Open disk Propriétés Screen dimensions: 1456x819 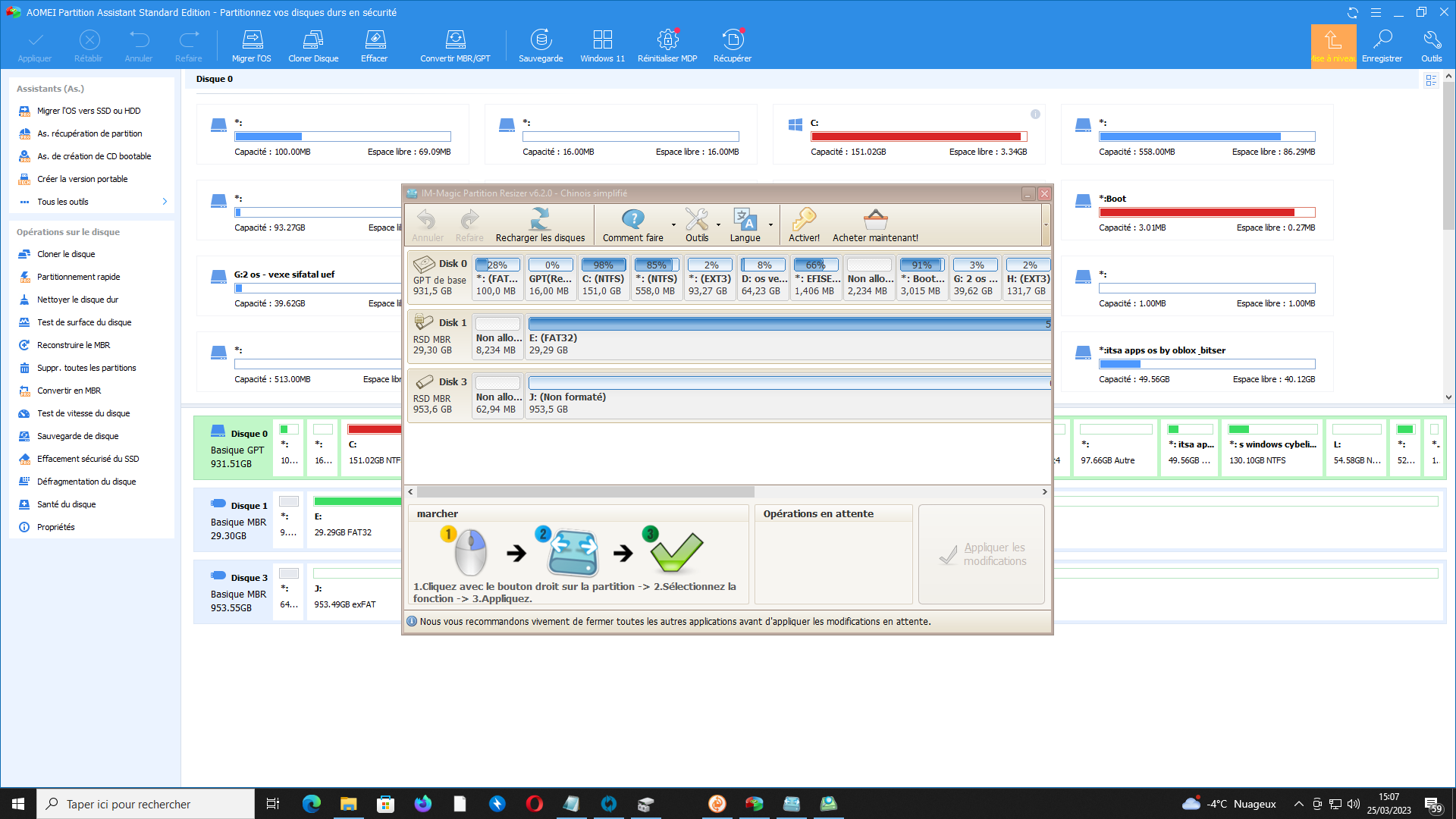click(x=55, y=527)
